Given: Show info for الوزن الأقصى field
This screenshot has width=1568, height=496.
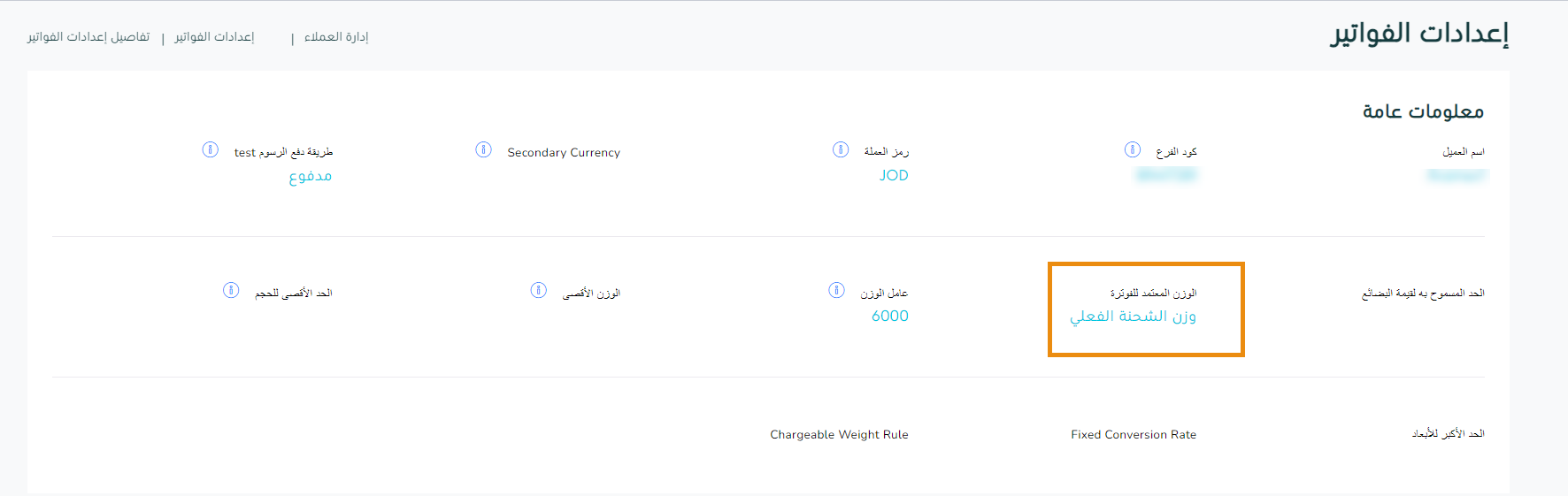Looking at the screenshot, I should (538, 290).
